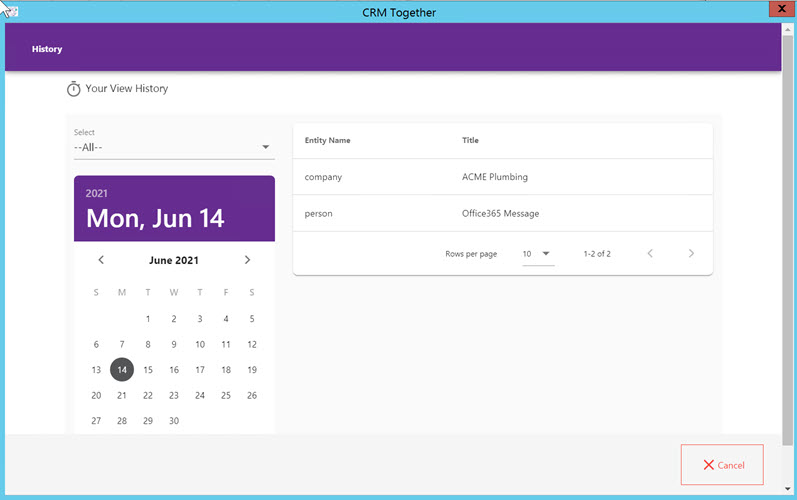Screen dimensions: 797x500
Task: Click the scrollbar down arrow
Action: pyautogui.click(x=788, y=488)
